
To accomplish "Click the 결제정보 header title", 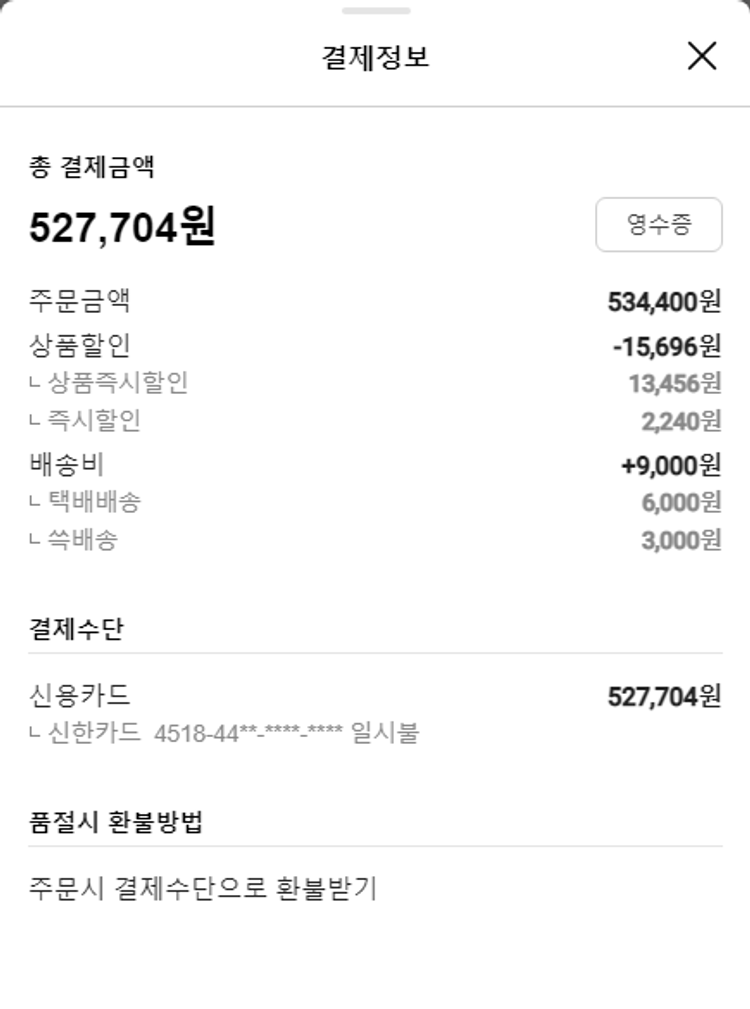I will 375,57.
